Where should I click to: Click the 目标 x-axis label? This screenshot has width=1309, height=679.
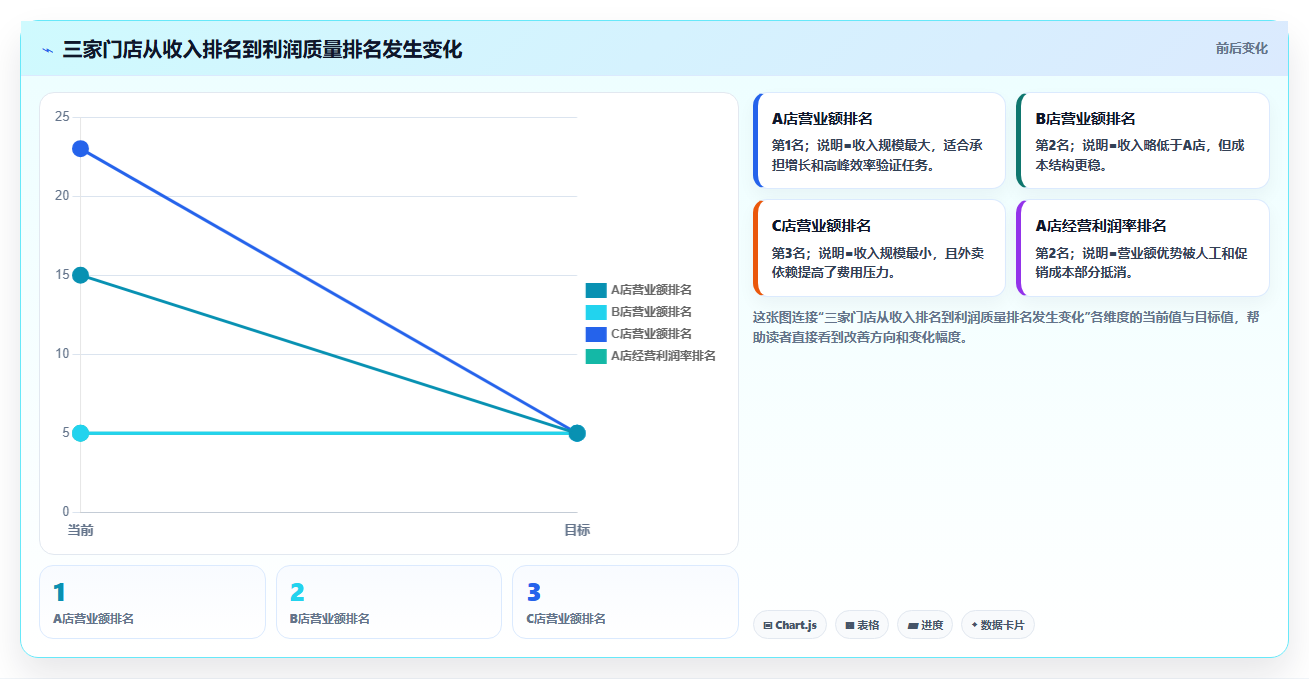tap(577, 530)
